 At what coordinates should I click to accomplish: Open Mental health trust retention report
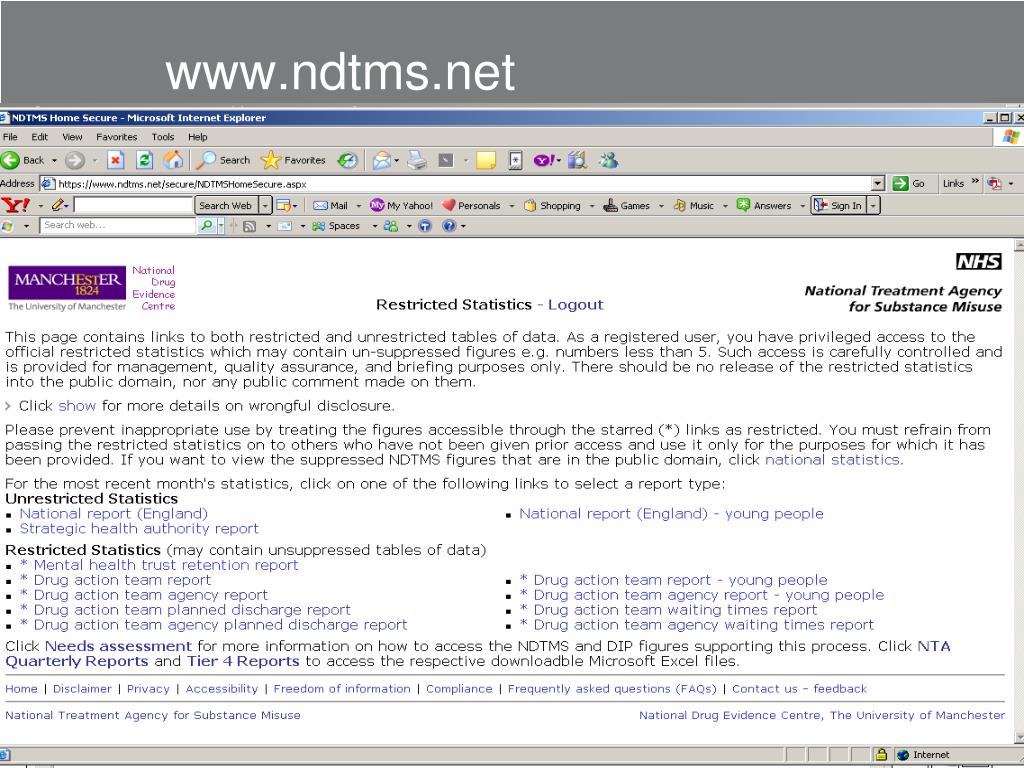point(159,566)
